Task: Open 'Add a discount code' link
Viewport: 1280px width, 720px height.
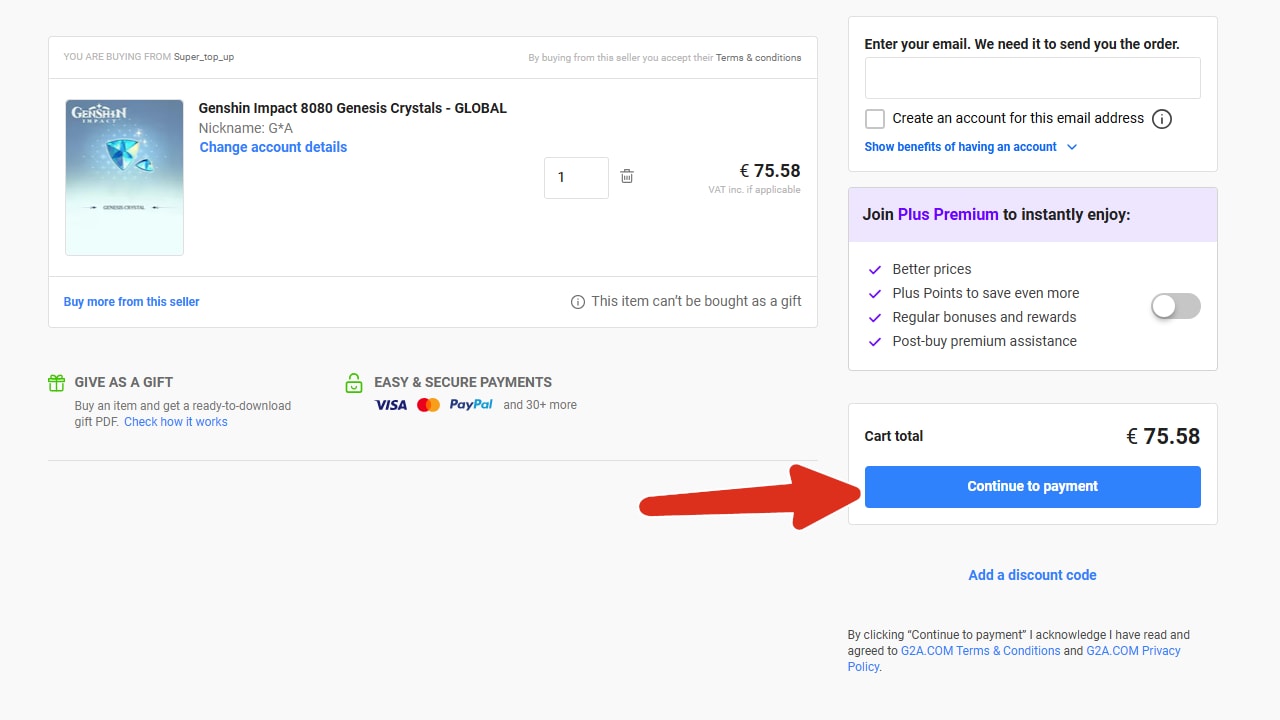Action: click(1032, 575)
